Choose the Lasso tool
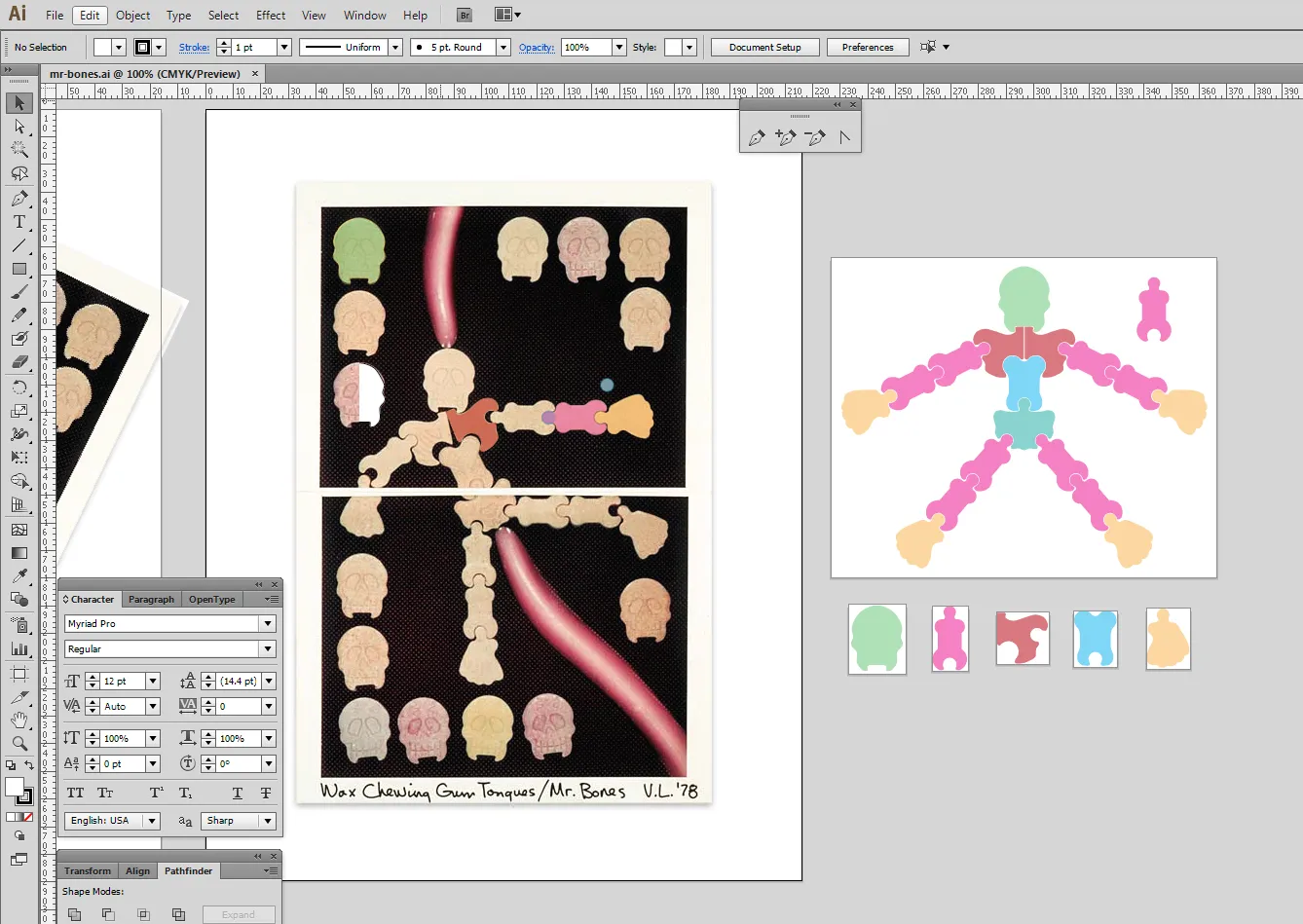 [19, 173]
